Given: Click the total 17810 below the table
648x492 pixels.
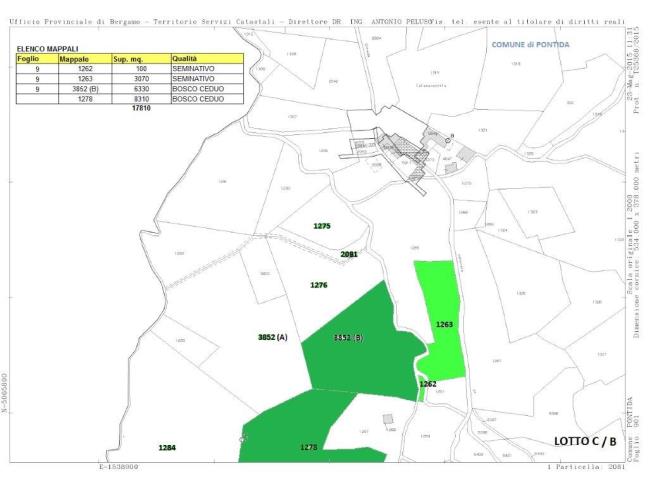Looking at the screenshot, I should [x=141, y=108].
